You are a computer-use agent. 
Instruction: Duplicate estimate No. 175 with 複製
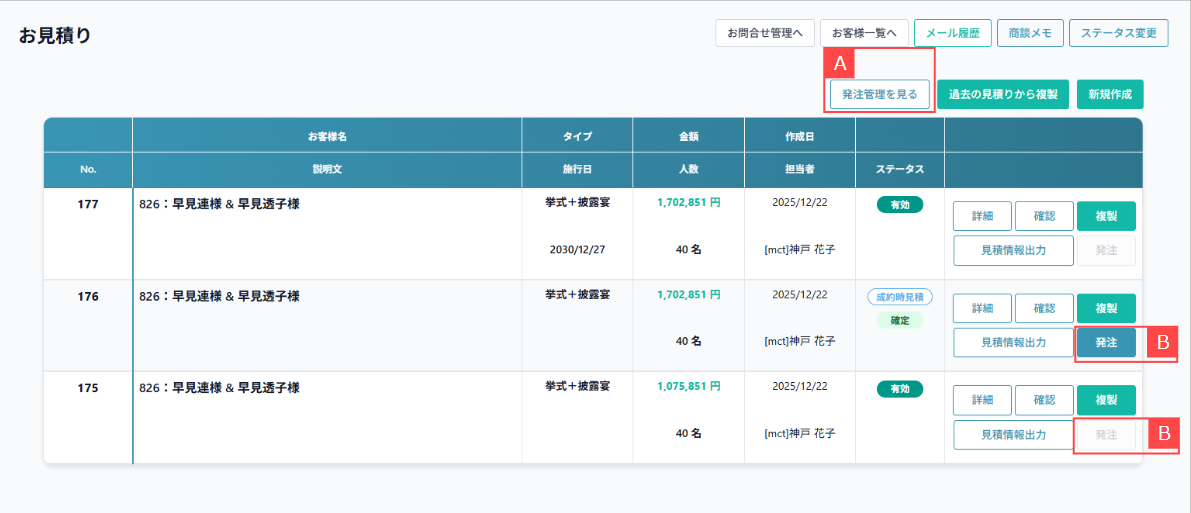click(x=1106, y=400)
